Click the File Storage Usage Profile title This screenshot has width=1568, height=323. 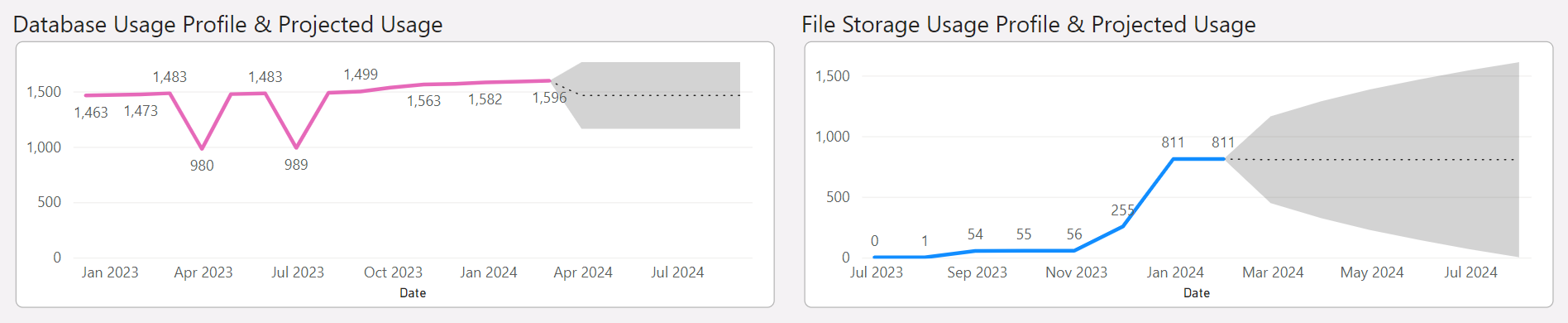point(1029,24)
